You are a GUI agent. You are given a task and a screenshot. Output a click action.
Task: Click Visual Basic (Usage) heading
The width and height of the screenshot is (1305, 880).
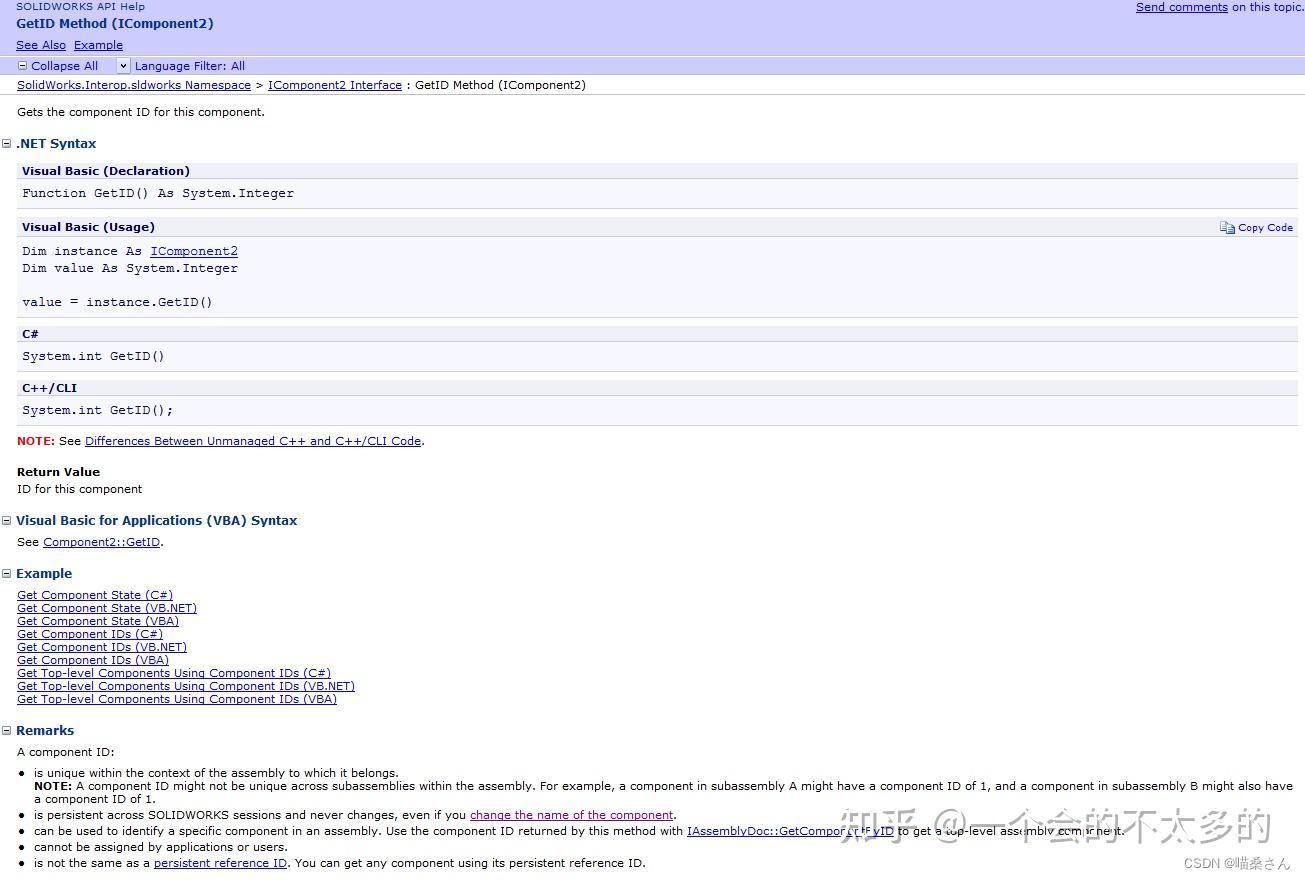[x=89, y=227]
